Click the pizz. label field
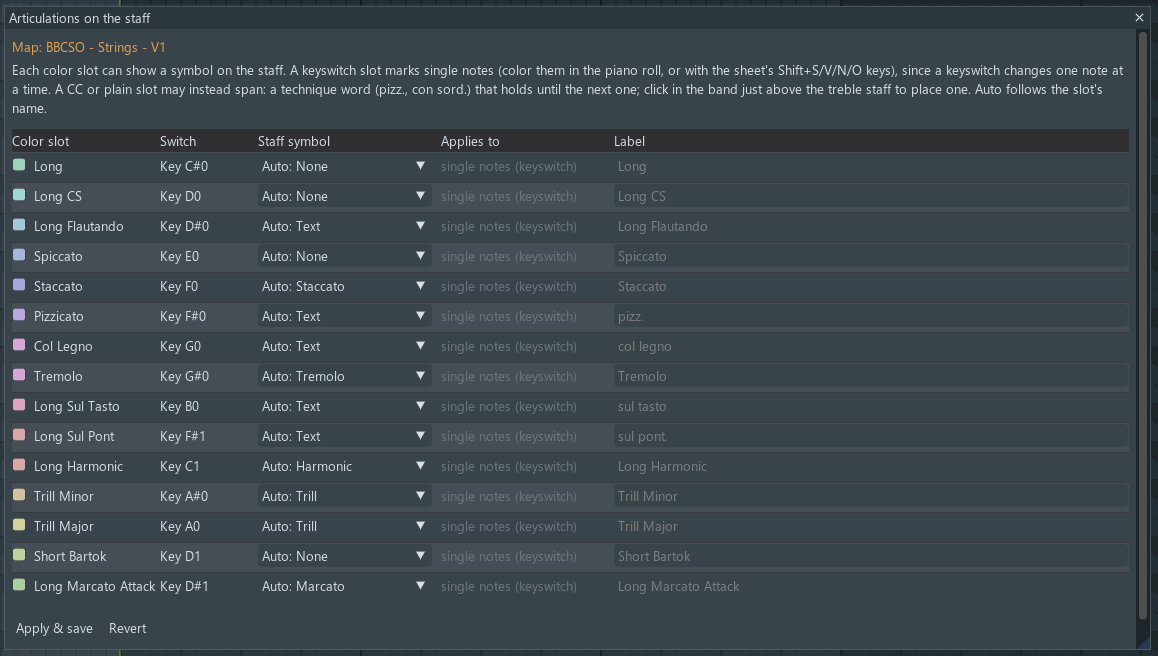The height and width of the screenshot is (656, 1158). [x=871, y=316]
